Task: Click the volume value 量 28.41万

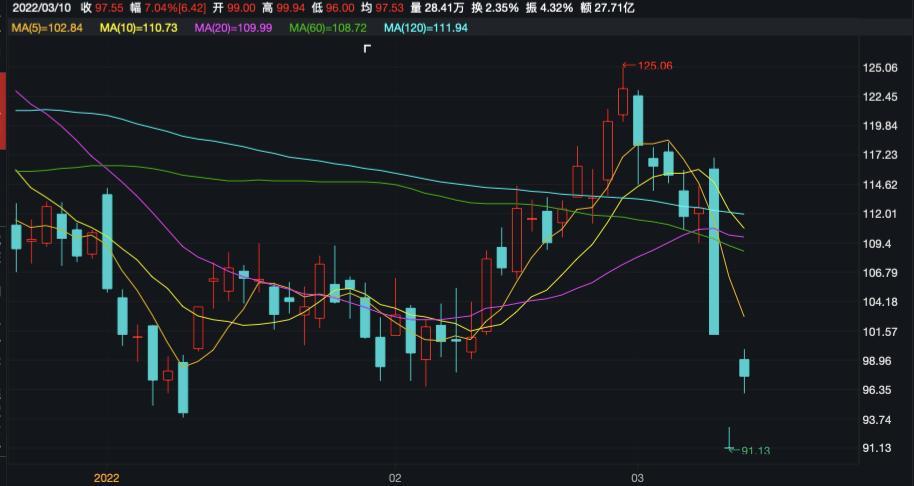Action: point(437,8)
